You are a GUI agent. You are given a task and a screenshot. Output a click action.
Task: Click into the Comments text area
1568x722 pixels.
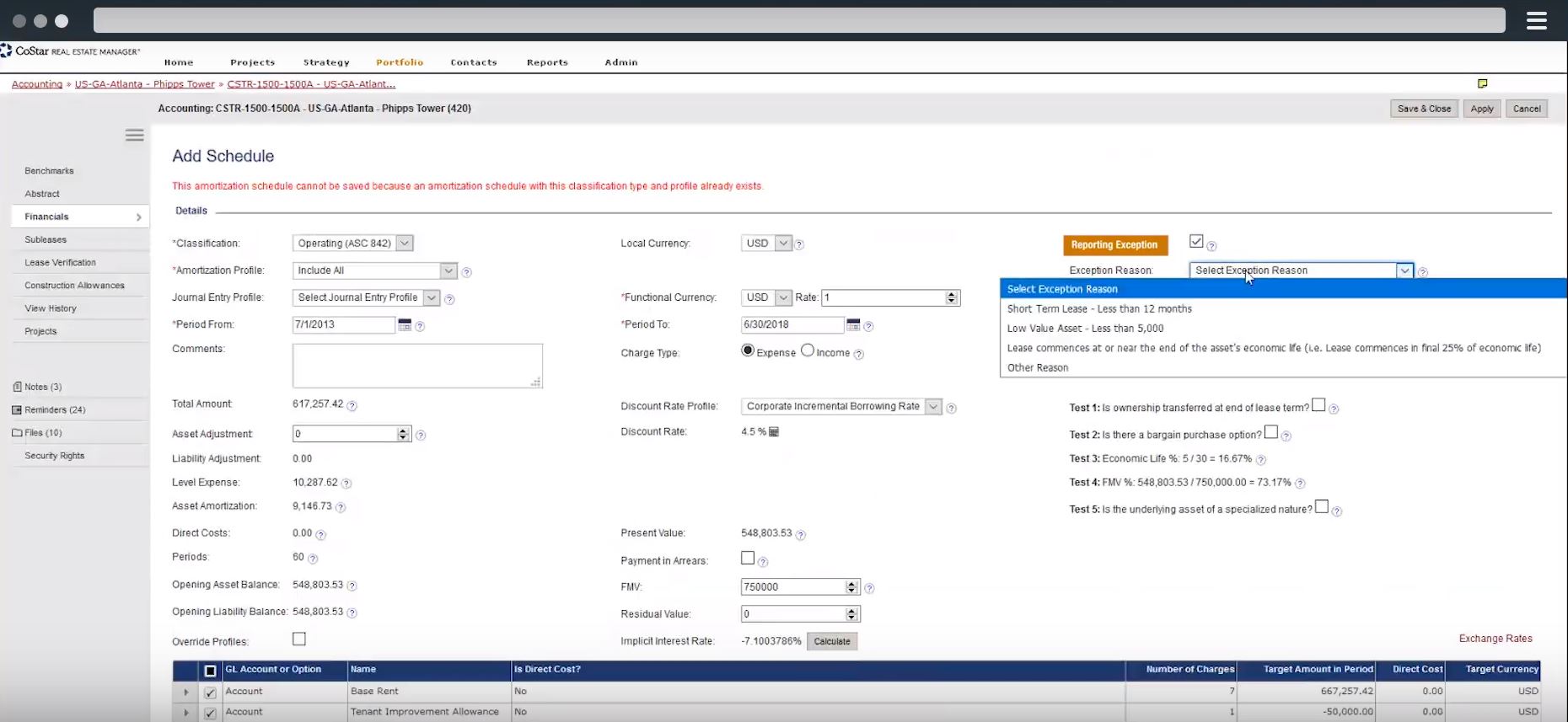(x=417, y=366)
